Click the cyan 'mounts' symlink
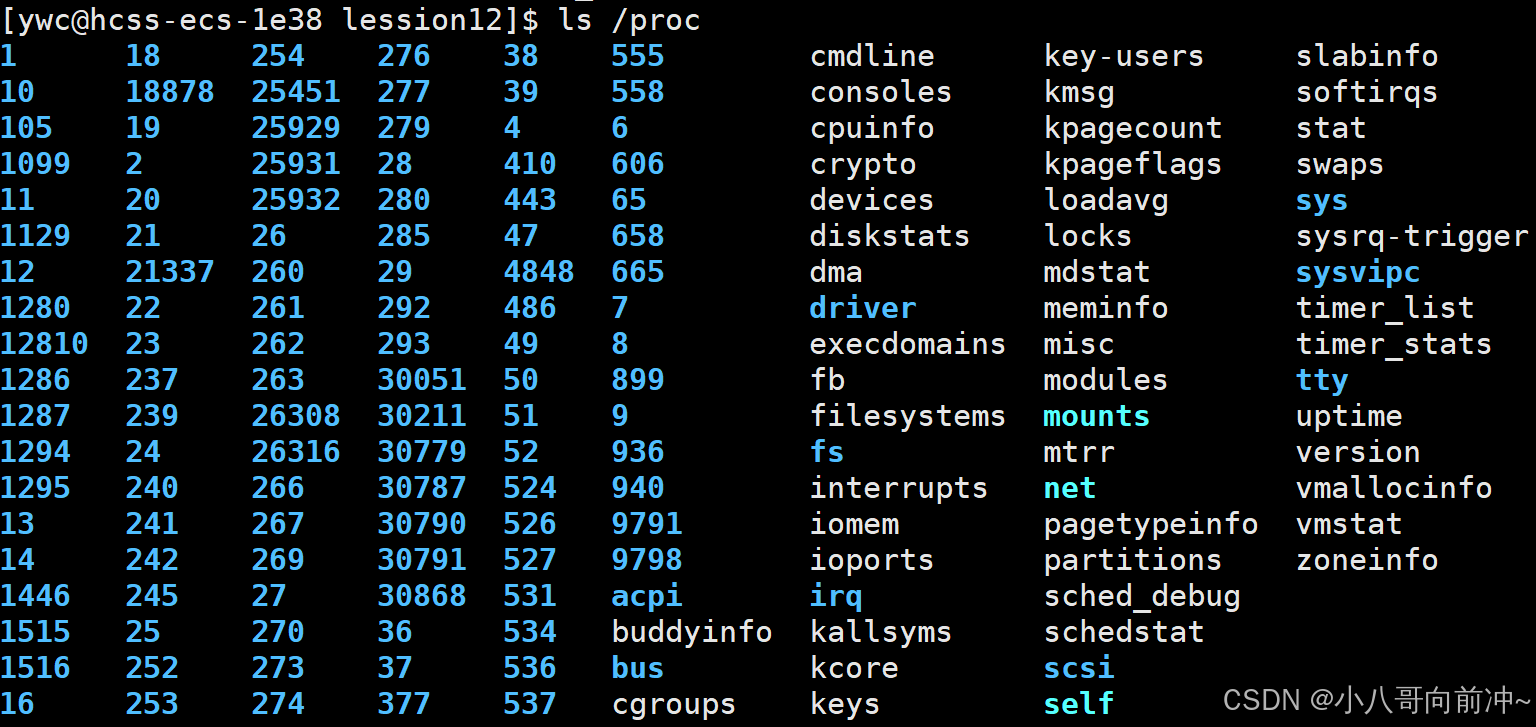1536x727 pixels. tap(1096, 416)
